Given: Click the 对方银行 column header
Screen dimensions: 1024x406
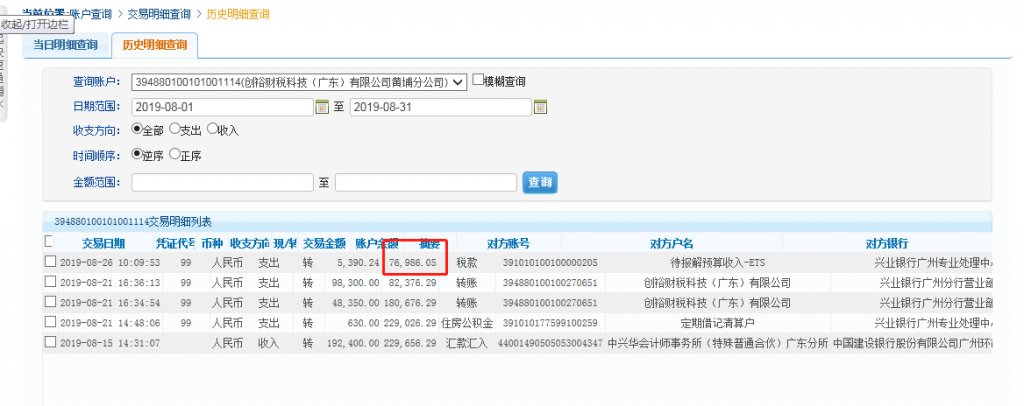Looking at the screenshot, I should (x=886, y=244).
